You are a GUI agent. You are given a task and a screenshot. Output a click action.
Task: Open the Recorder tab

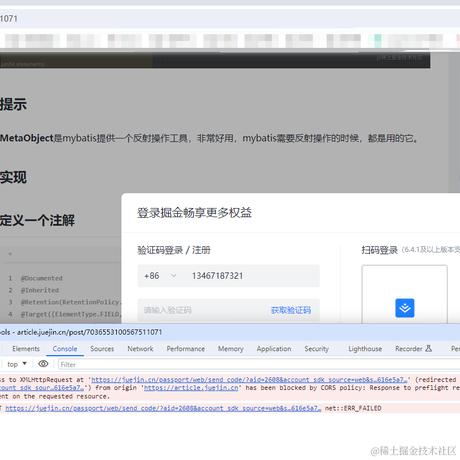413,349
